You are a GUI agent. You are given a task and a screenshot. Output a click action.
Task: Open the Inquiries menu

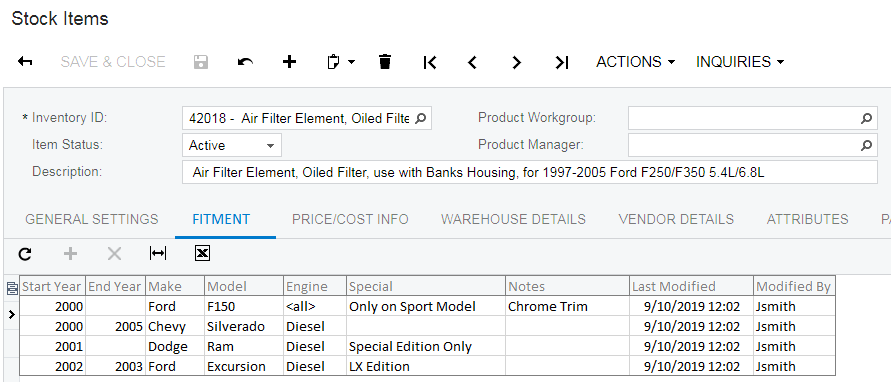(x=740, y=61)
